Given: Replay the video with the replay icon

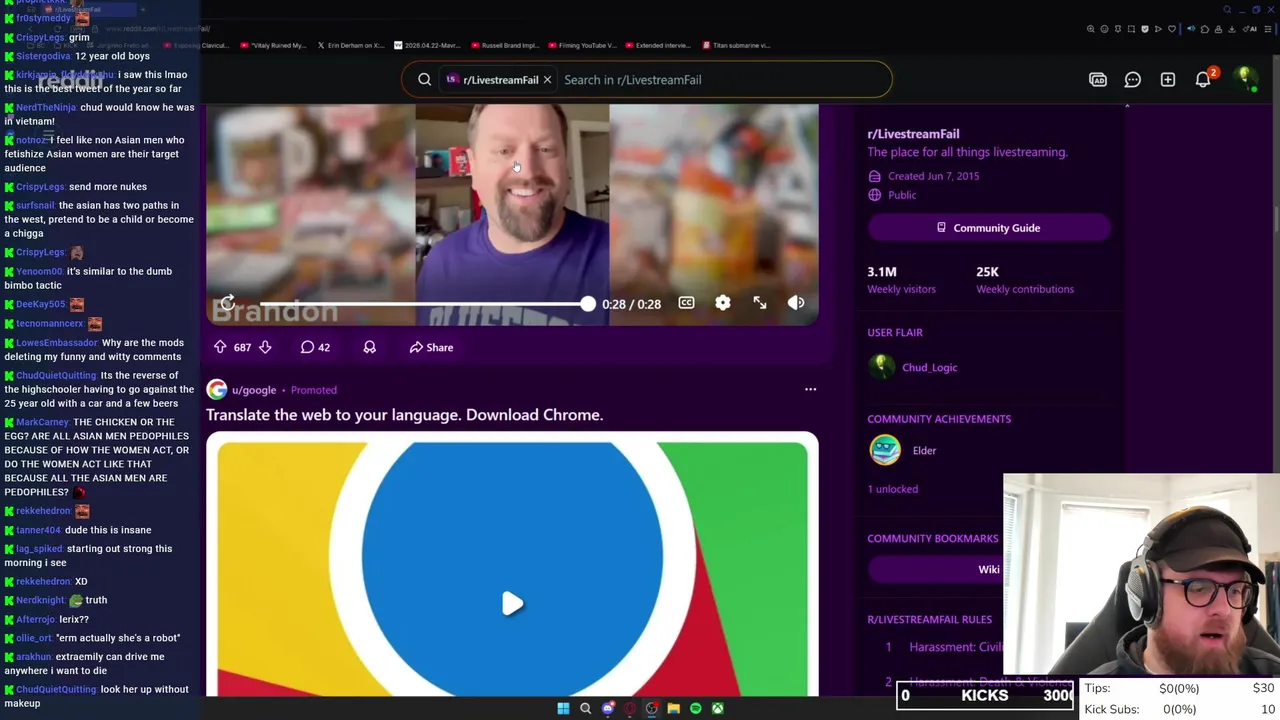Looking at the screenshot, I should pos(228,303).
